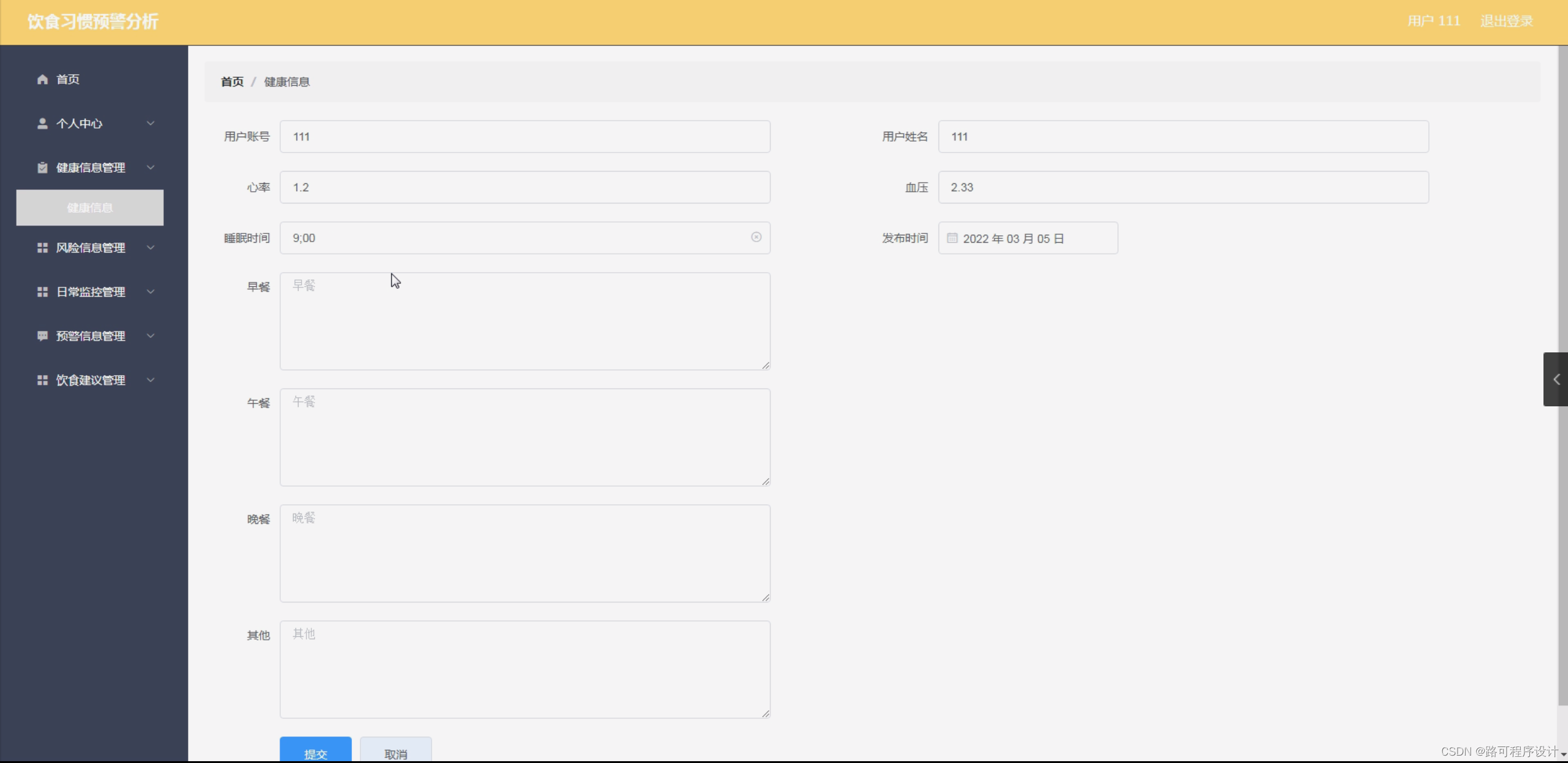Click inside the 血压 input field
Image resolution: width=1568 pixels, height=763 pixels.
(x=1183, y=187)
